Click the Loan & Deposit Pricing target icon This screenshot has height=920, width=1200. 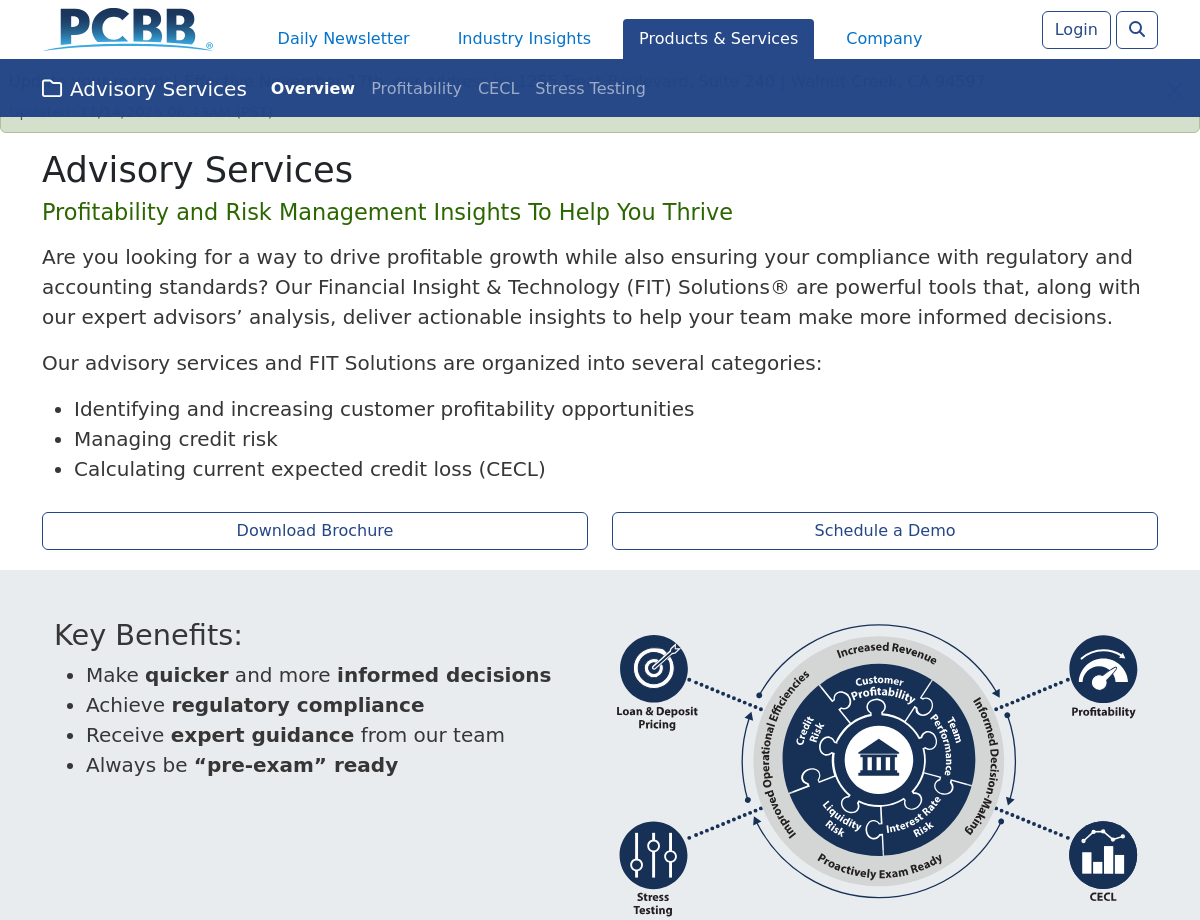click(x=654, y=669)
